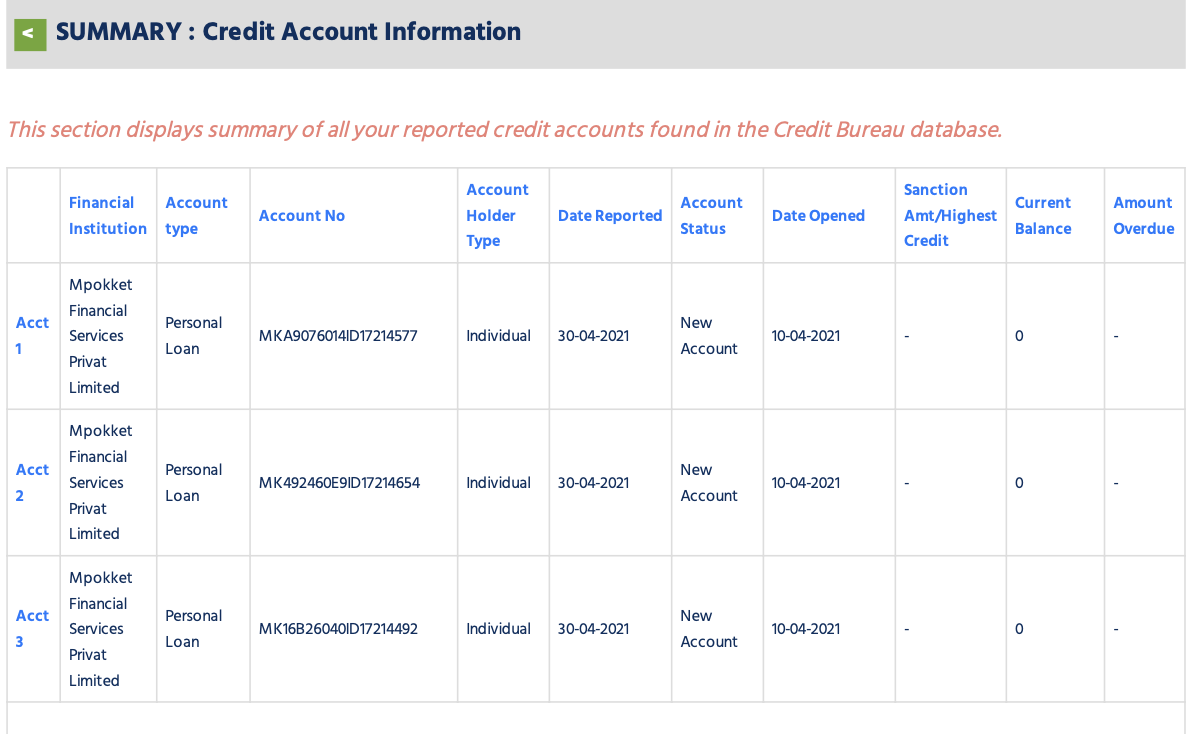Open the Acct 2 link

point(32,482)
